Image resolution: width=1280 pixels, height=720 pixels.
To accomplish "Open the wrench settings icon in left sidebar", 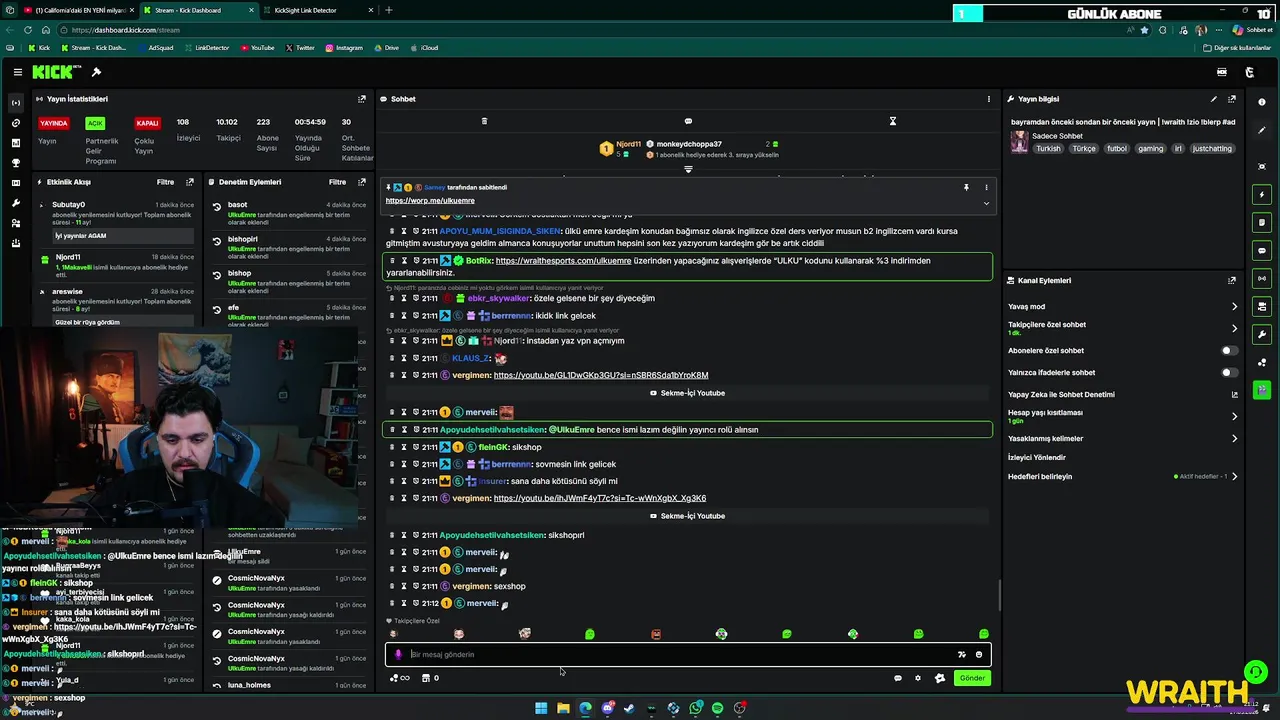I will (15, 203).
